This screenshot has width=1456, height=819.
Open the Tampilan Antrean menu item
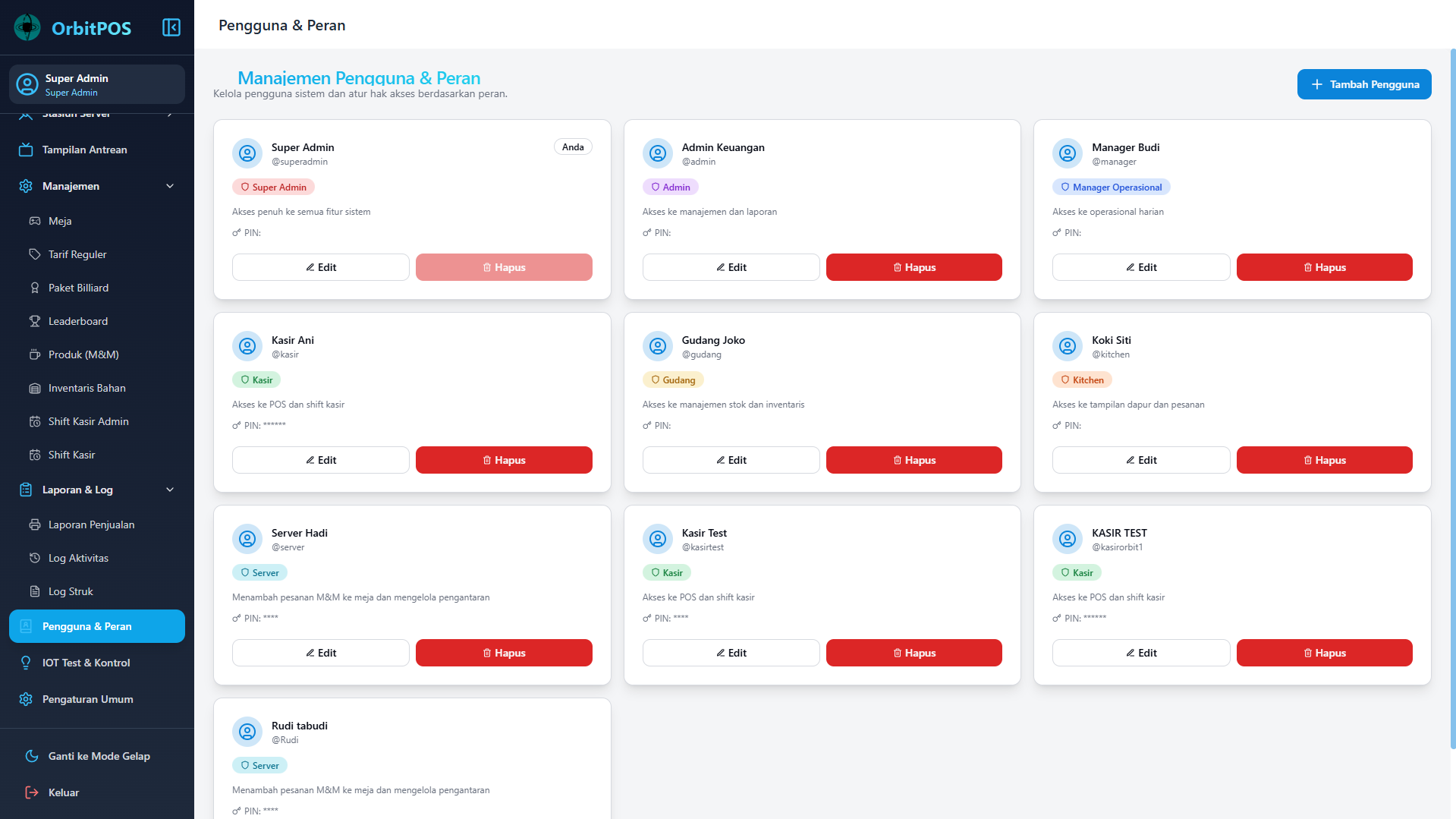pos(84,150)
